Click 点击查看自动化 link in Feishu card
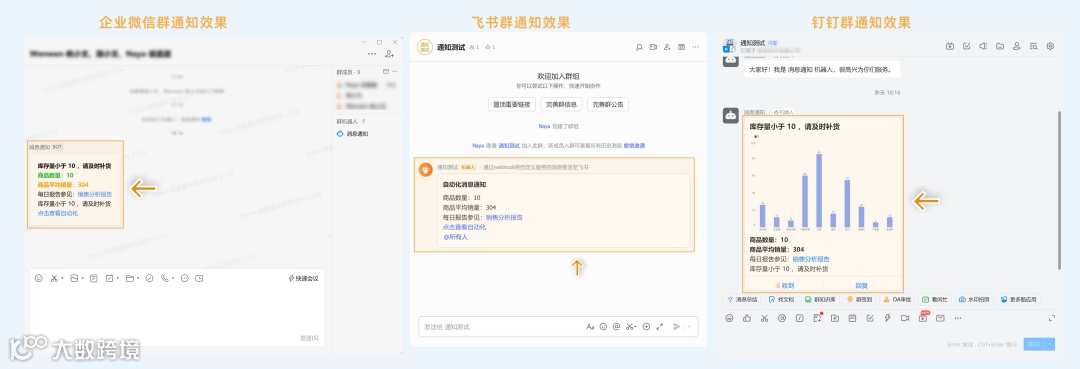This screenshot has height=369, width=1080. click(464, 226)
